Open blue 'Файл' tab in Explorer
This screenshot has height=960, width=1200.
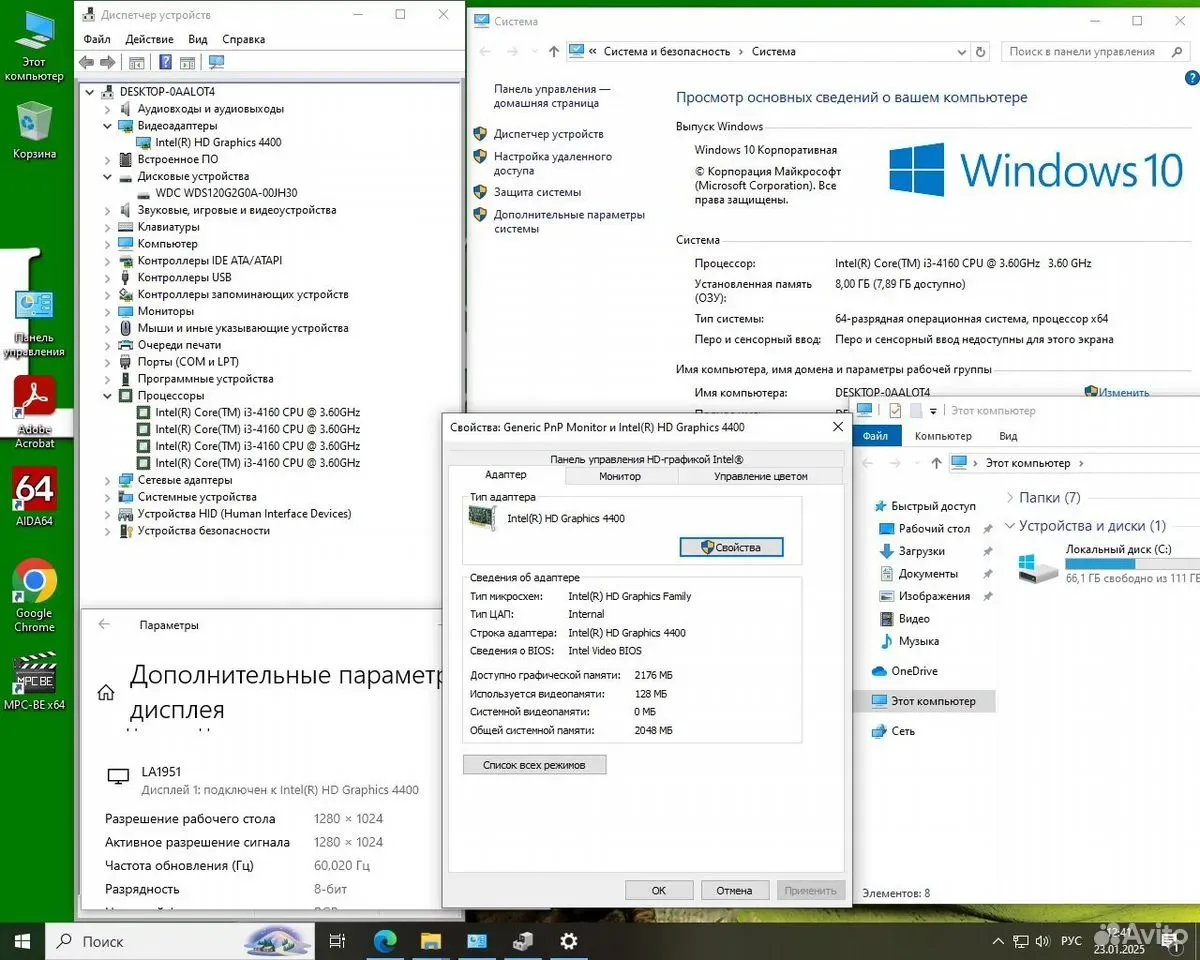(x=875, y=436)
